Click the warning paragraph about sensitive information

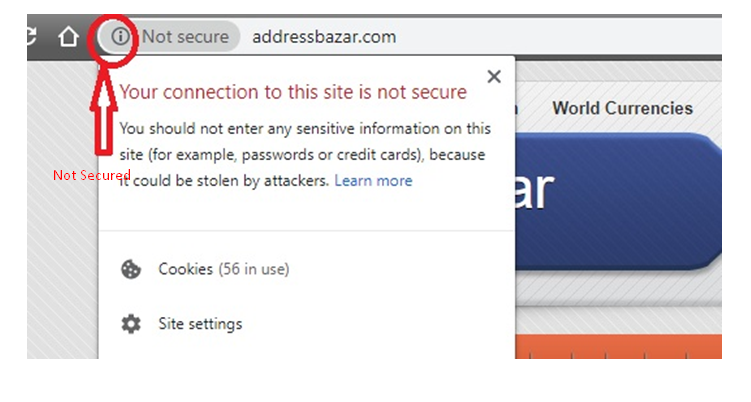[x=300, y=154]
